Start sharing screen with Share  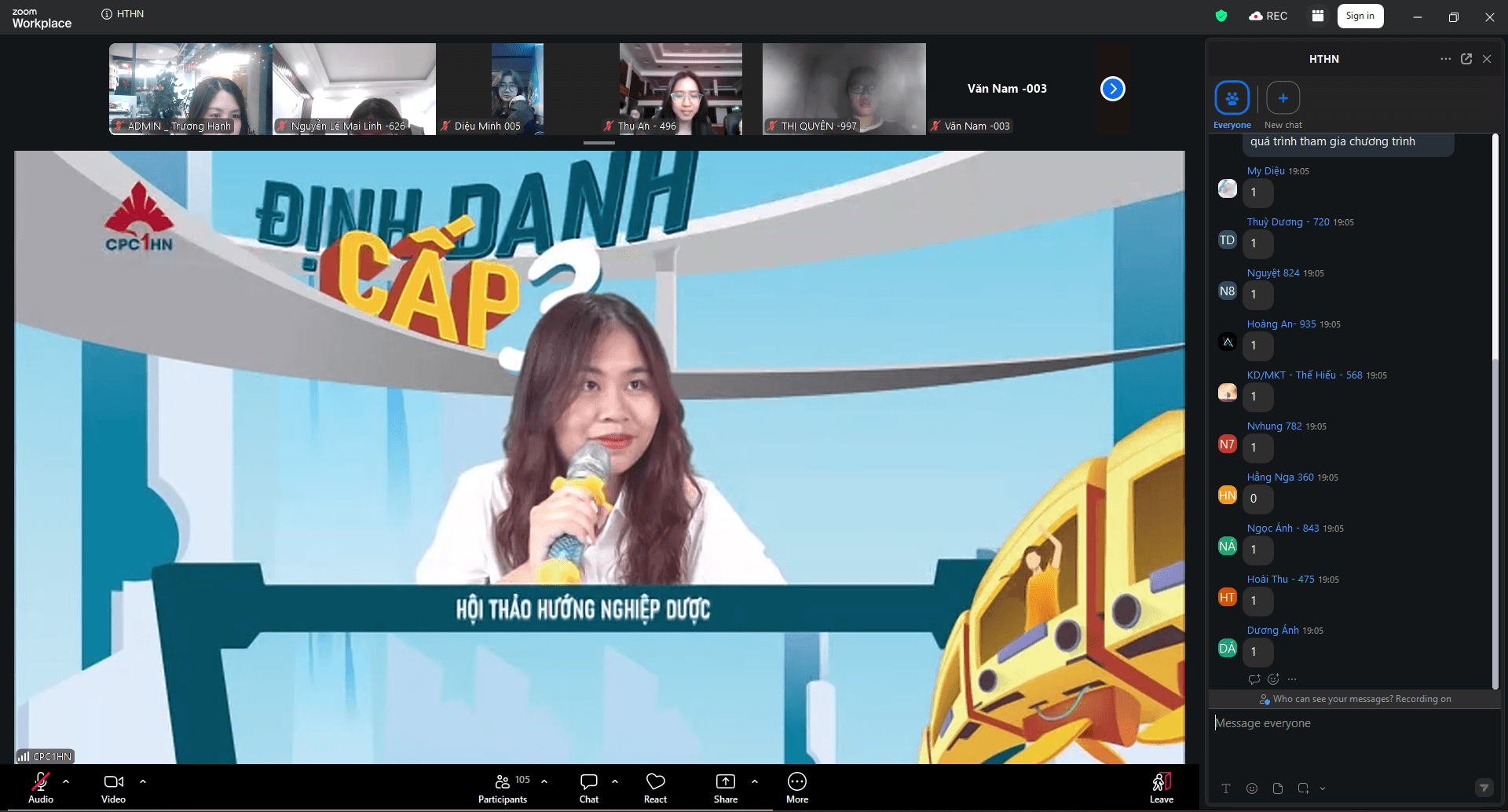coord(726,788)
